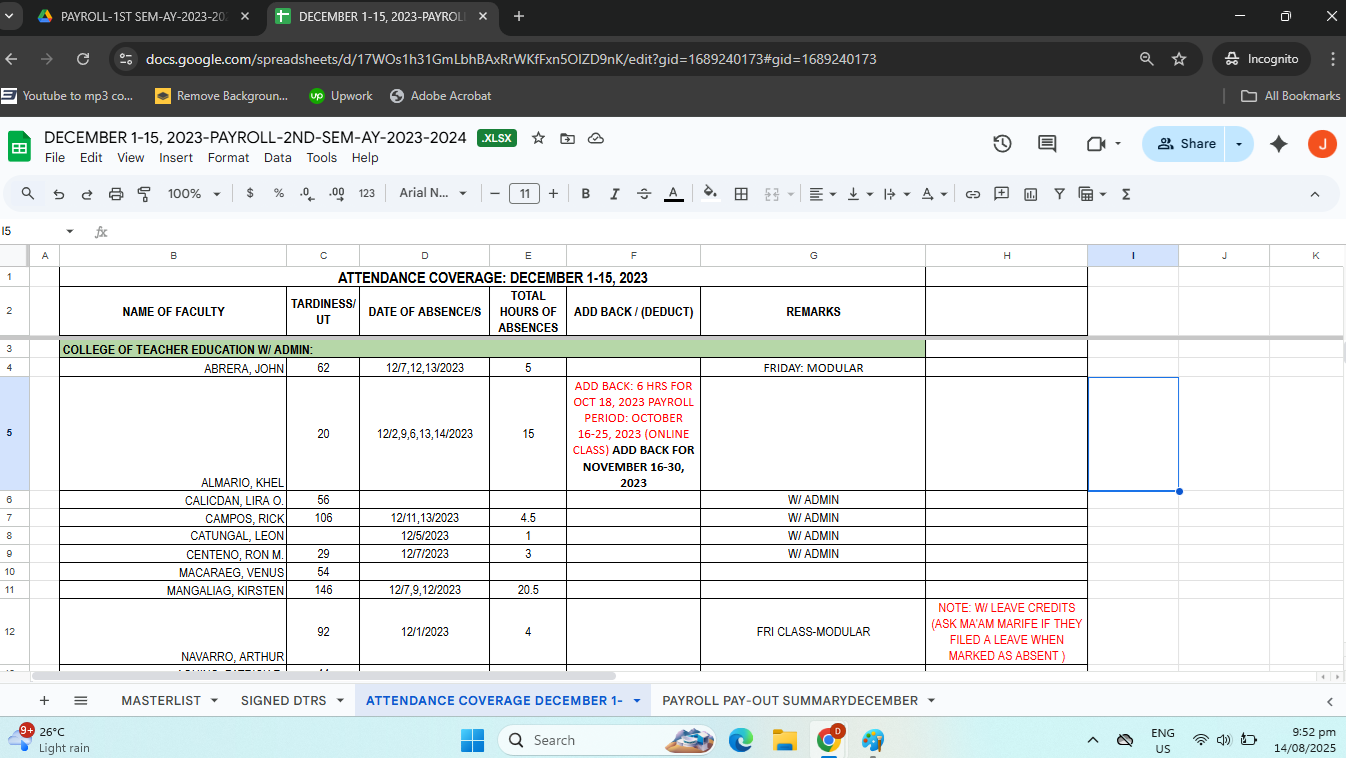Open the Data menu
Viewport: 1346px width, 758px height.
tap(278, 158)
